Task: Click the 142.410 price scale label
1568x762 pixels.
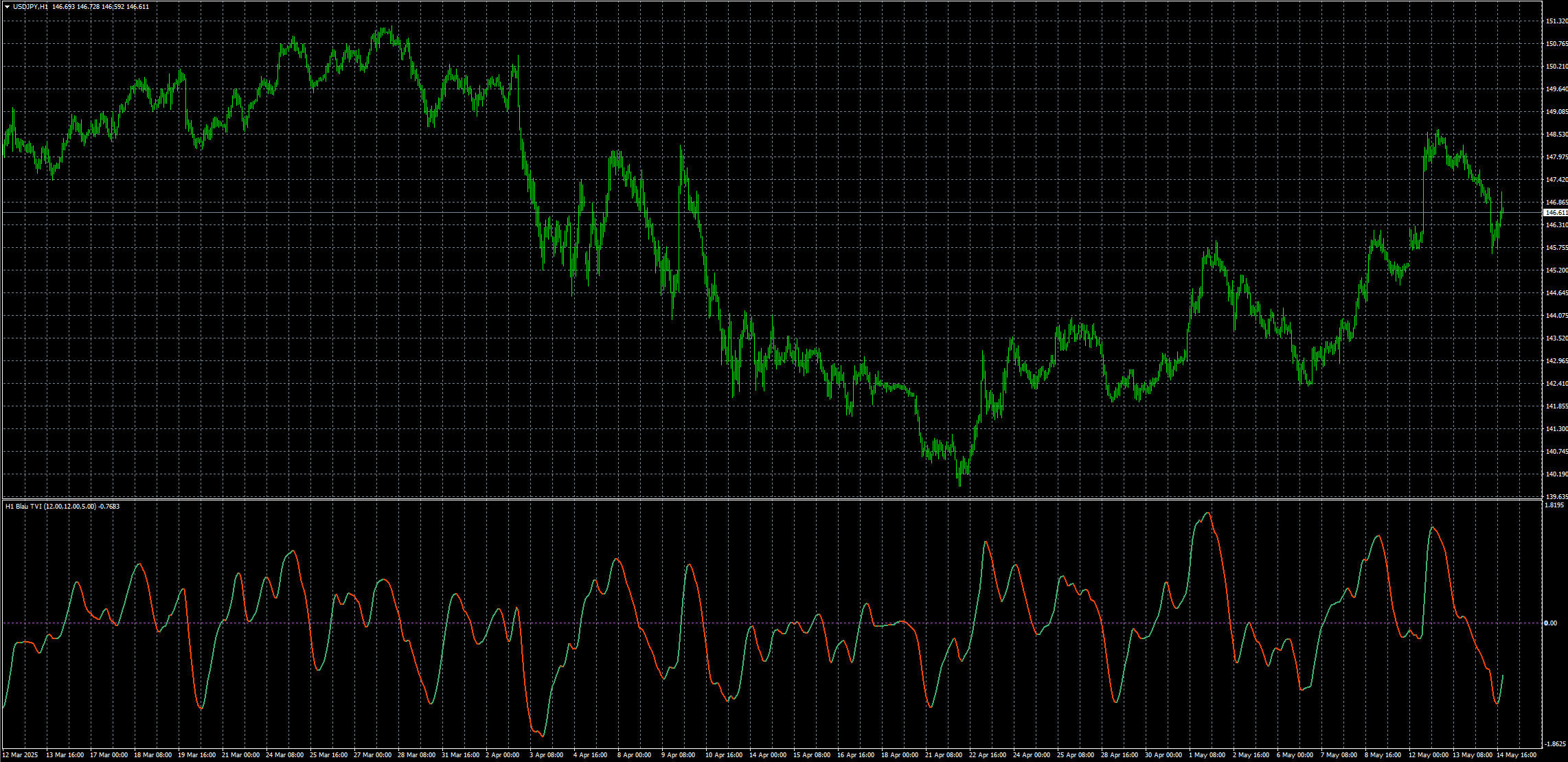Action: pyautogui.click(x=1556, y=384)
